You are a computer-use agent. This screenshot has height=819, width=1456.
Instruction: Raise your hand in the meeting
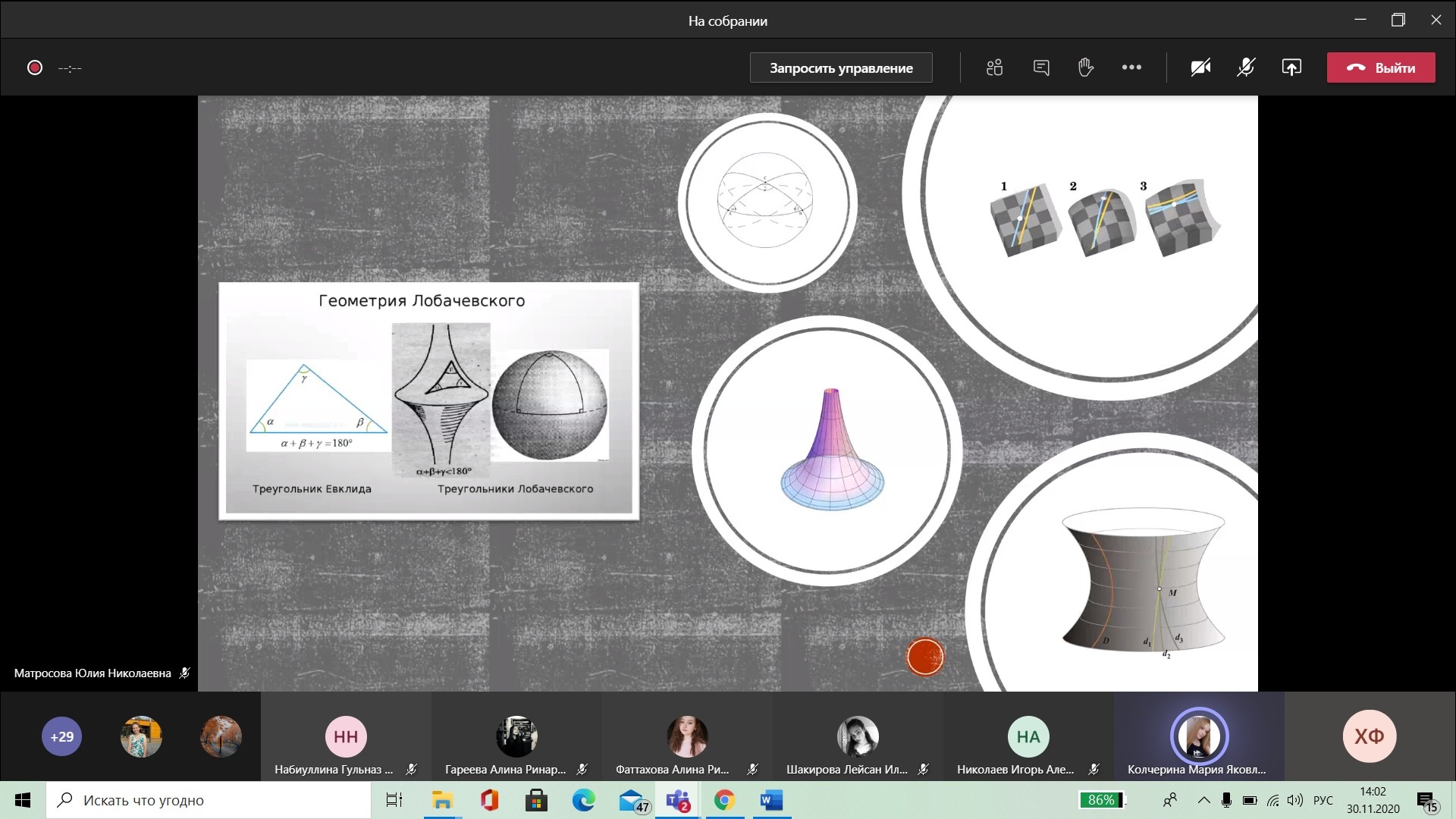point(1086,67)
